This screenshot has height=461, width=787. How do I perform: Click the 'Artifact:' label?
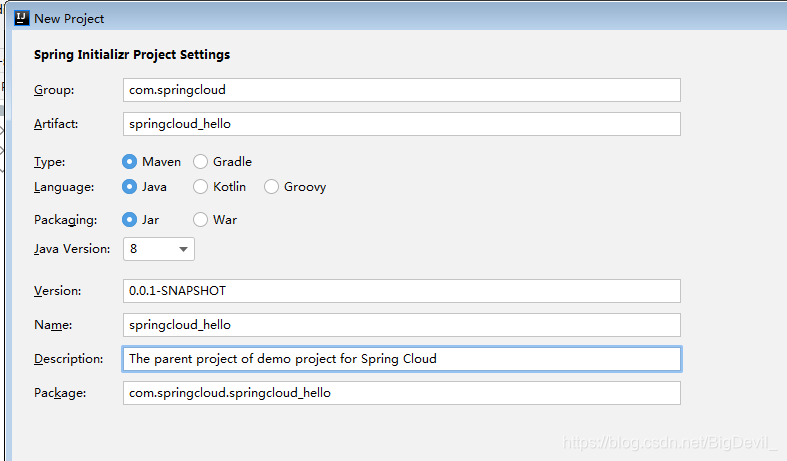pos(56,124)
